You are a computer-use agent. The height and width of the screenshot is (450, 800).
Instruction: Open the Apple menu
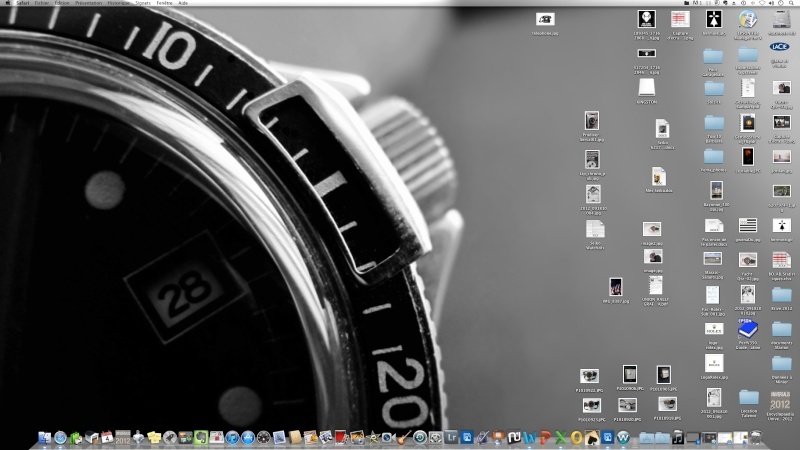pyautogui.click(x=7, y=3)
